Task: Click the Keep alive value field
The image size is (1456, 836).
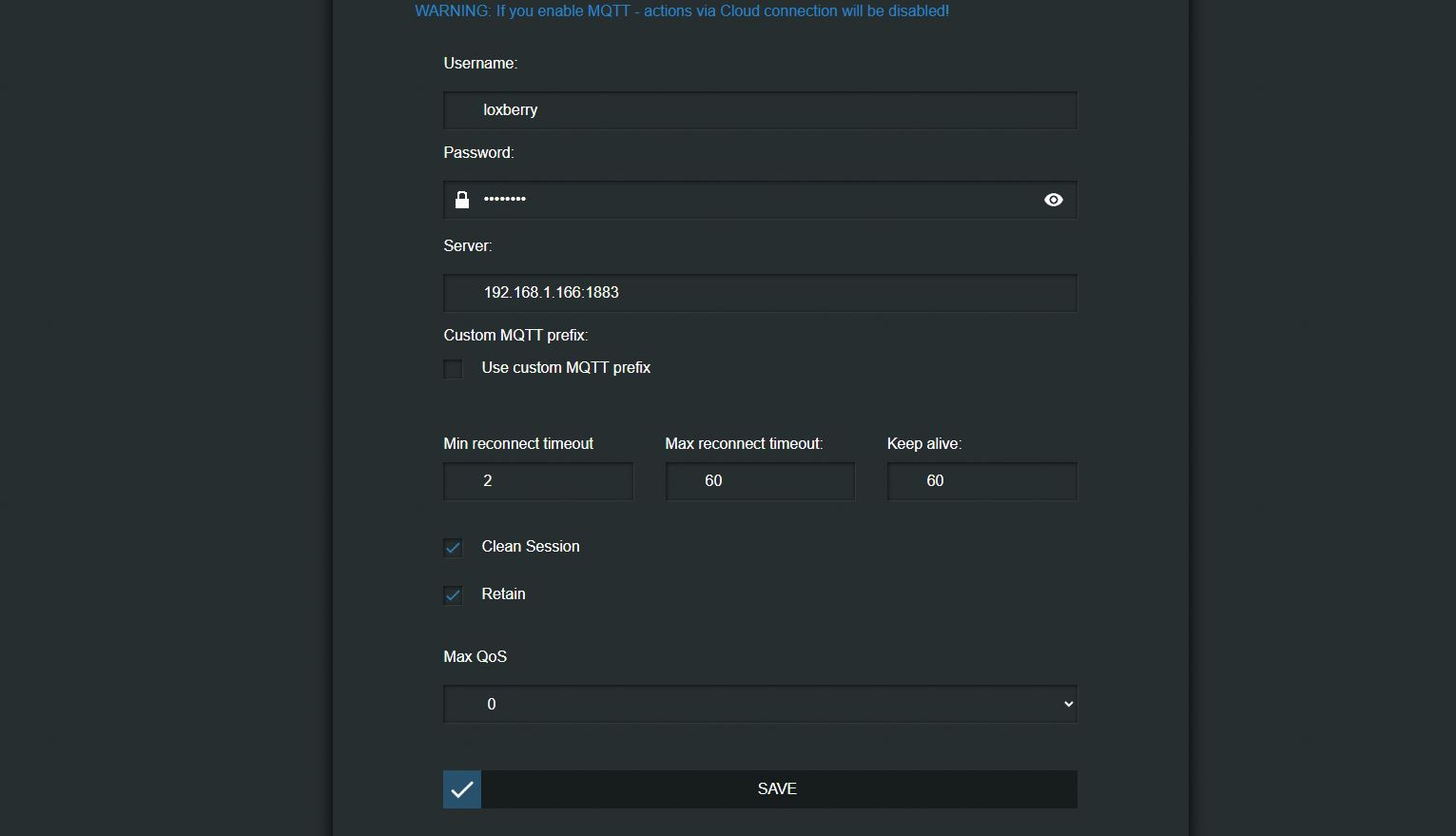Action: [x=980, y=481]
